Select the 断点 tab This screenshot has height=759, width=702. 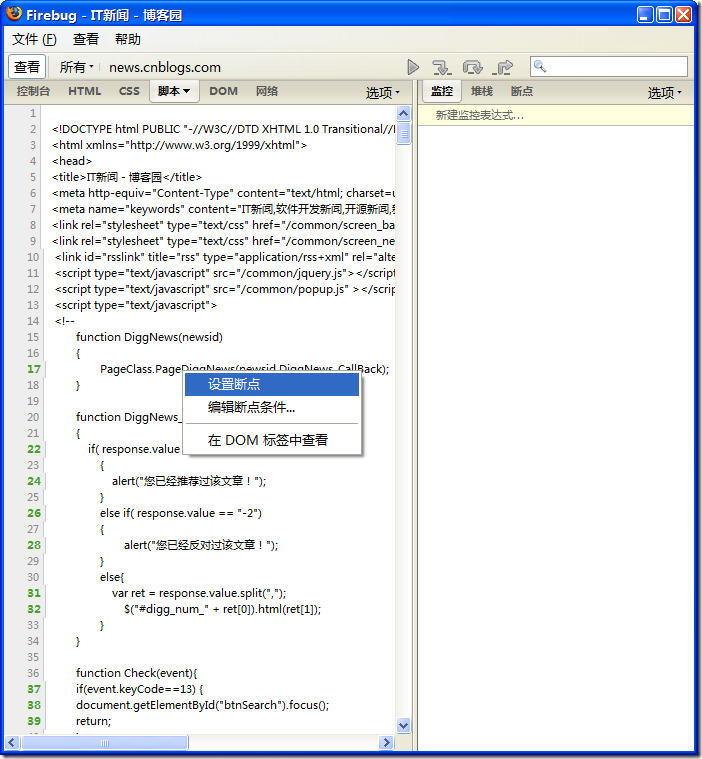coord(522,91)
